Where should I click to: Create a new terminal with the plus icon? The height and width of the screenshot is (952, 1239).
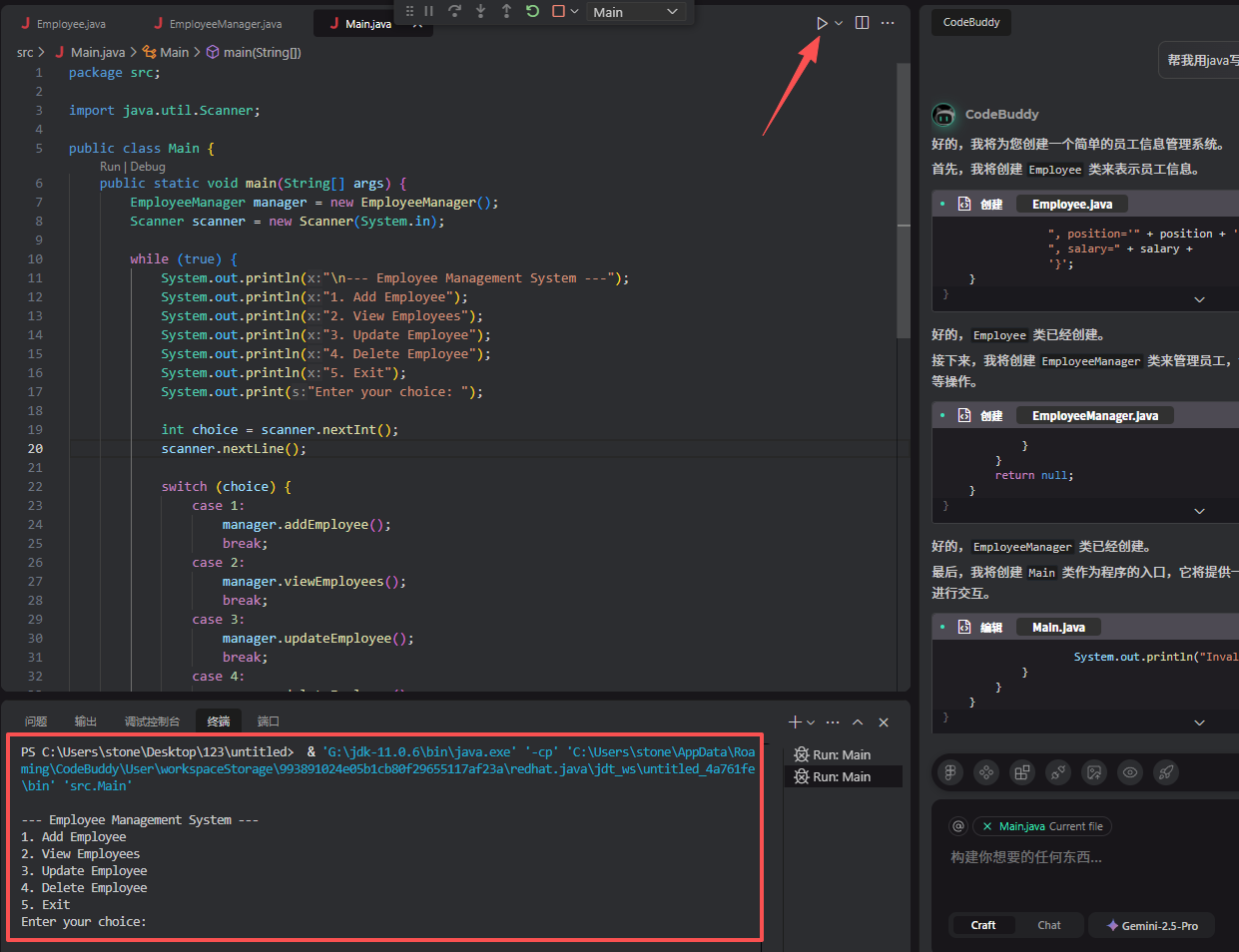[x=795, y=721]
